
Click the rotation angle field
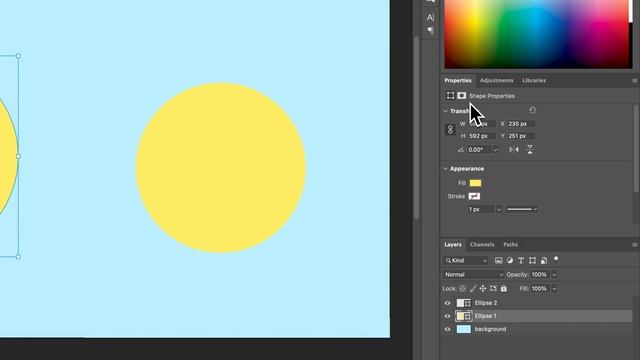click(x=479, y=150)
